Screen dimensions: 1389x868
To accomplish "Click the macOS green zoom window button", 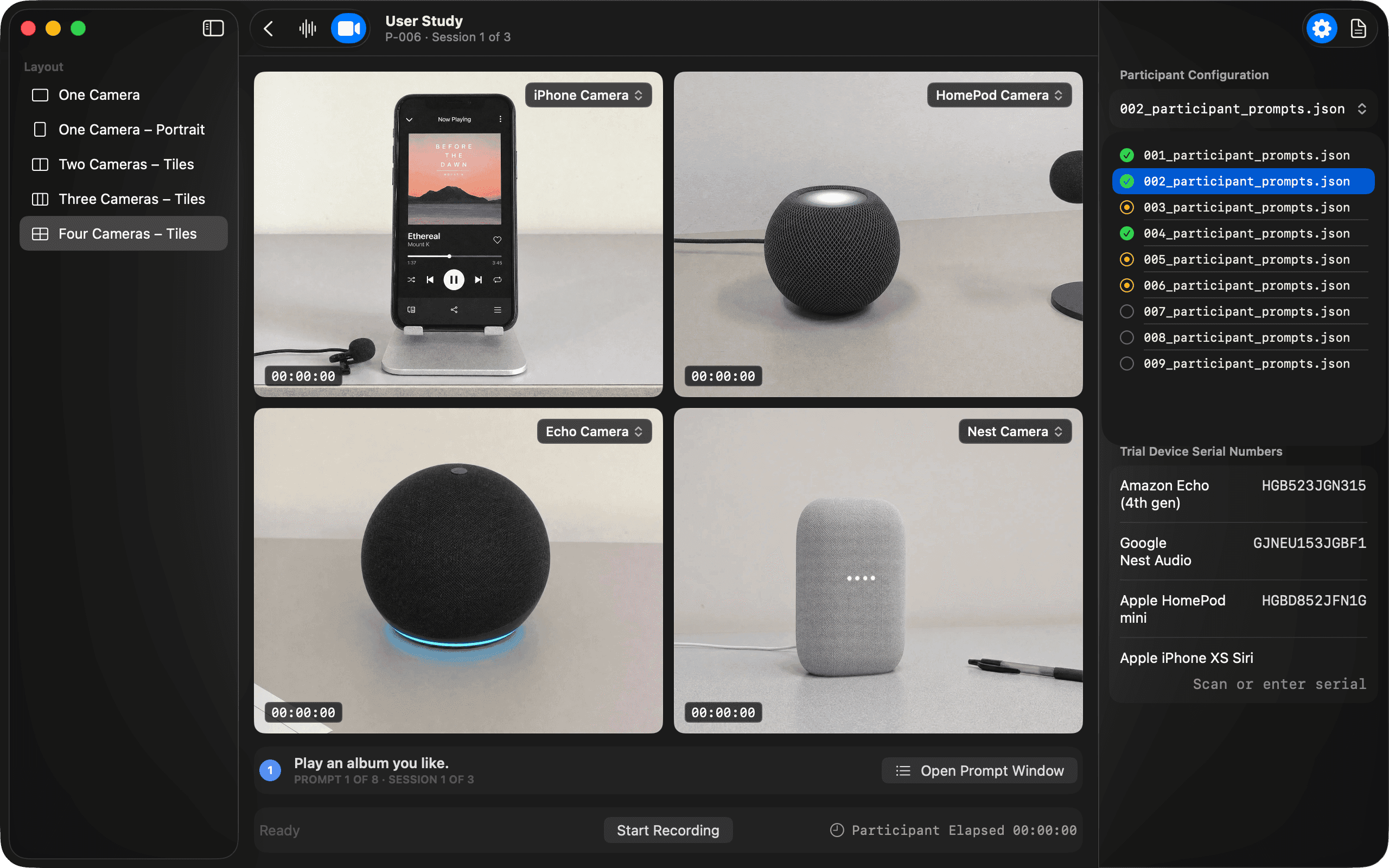I will point(78,28).
